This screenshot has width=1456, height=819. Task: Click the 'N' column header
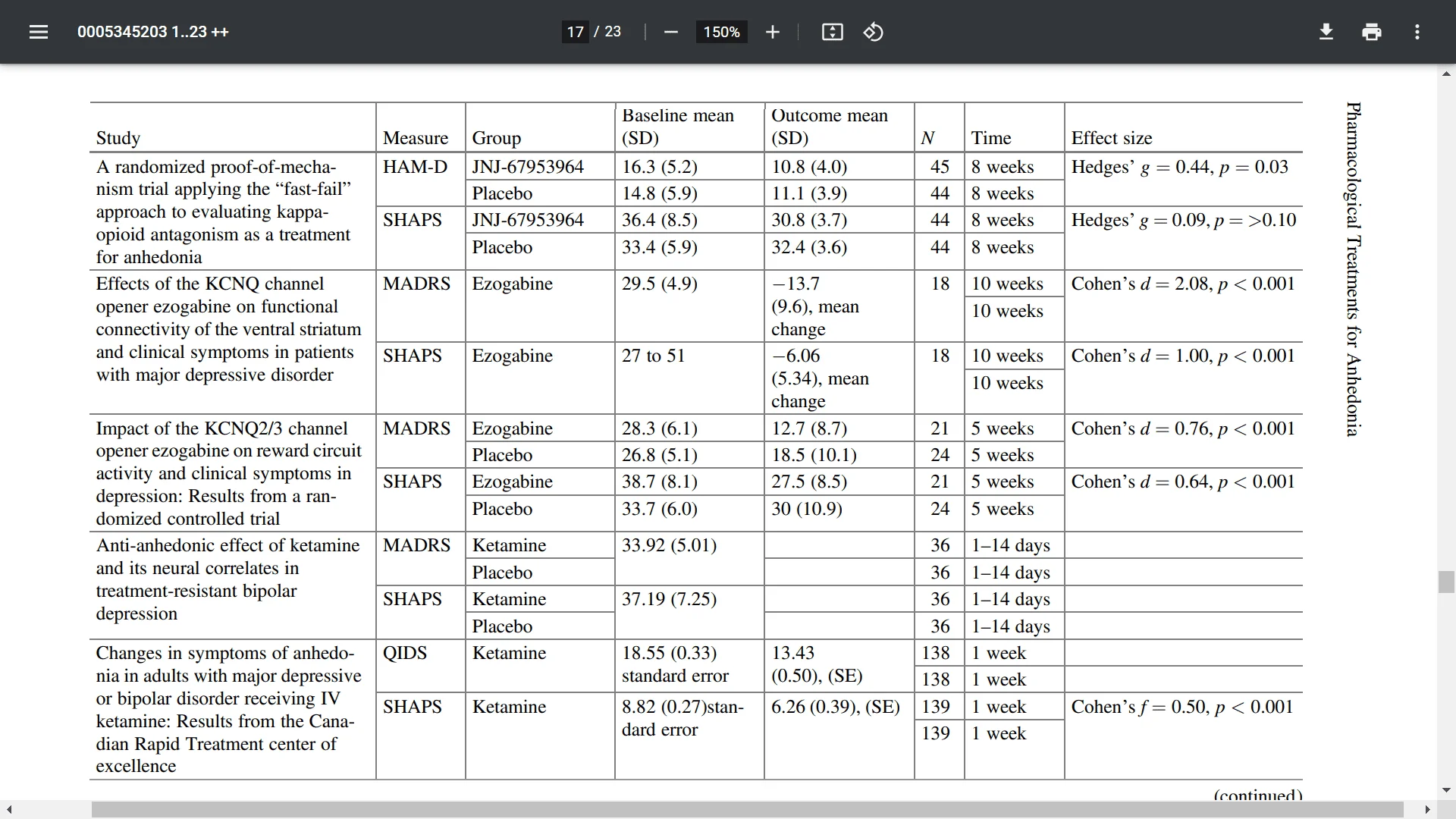927,138
